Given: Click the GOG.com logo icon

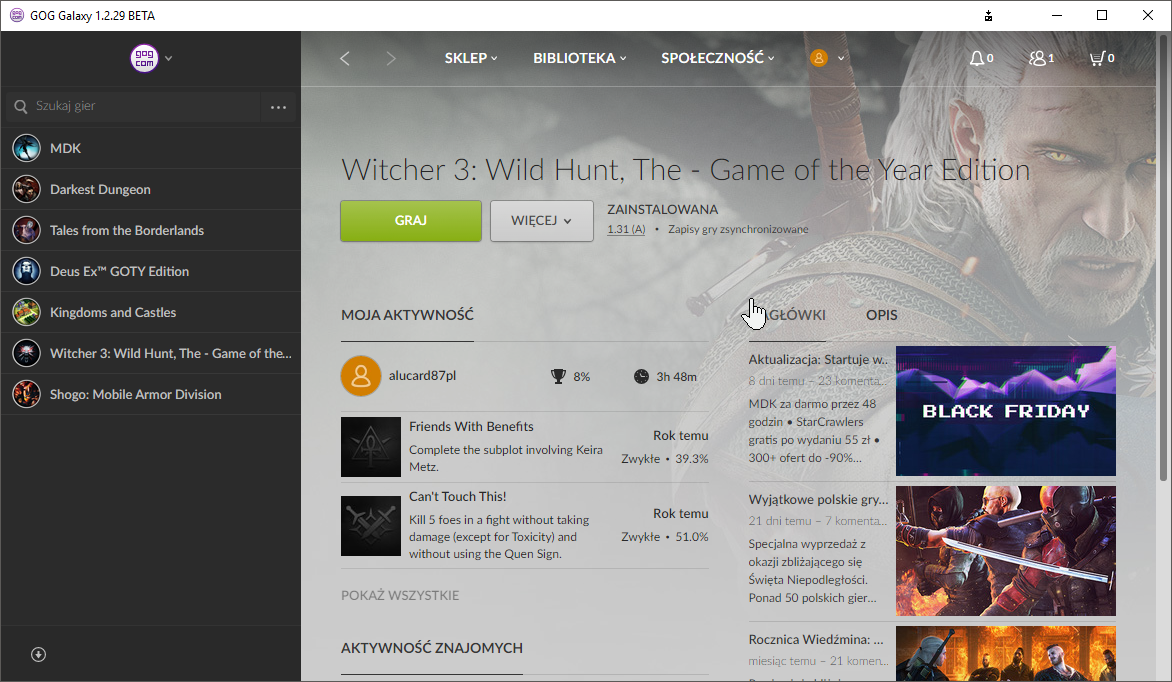Looking at the screenshot, I should coord(145,58).
